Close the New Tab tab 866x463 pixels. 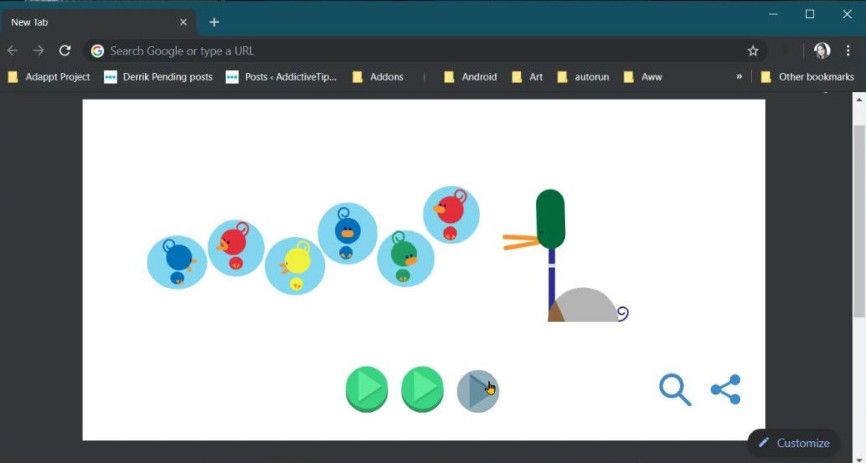(183, 22)
